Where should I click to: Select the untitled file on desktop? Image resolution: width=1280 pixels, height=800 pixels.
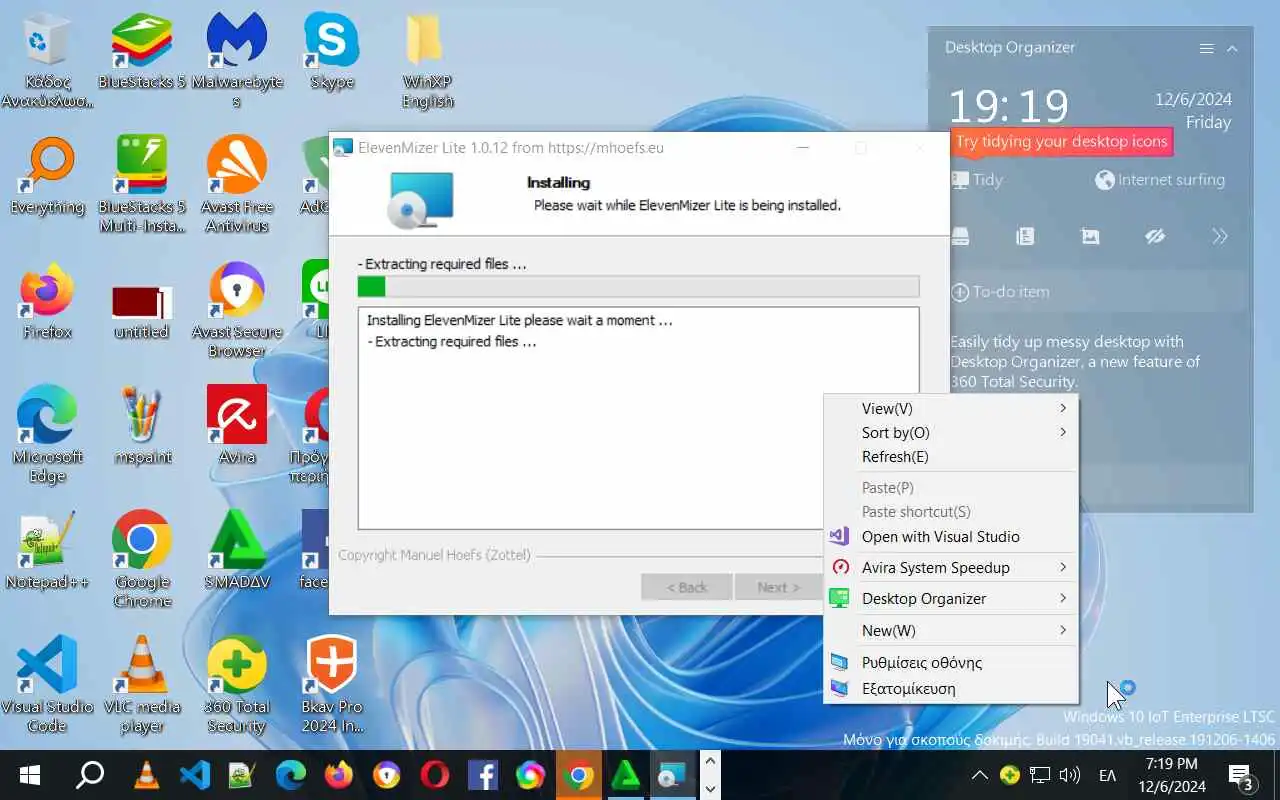142,310
